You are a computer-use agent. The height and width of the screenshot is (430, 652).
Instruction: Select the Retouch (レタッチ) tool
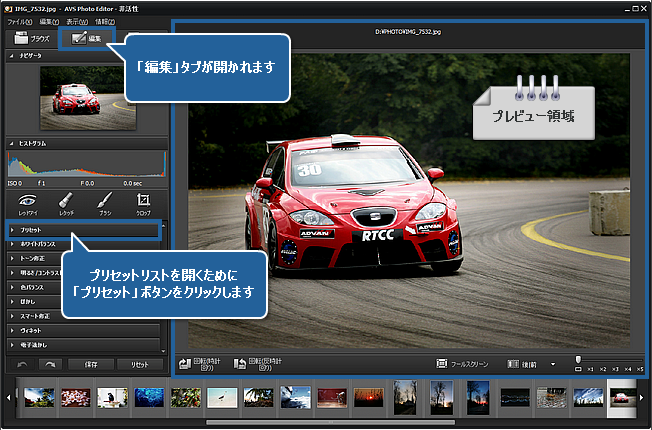pos(66,203)
